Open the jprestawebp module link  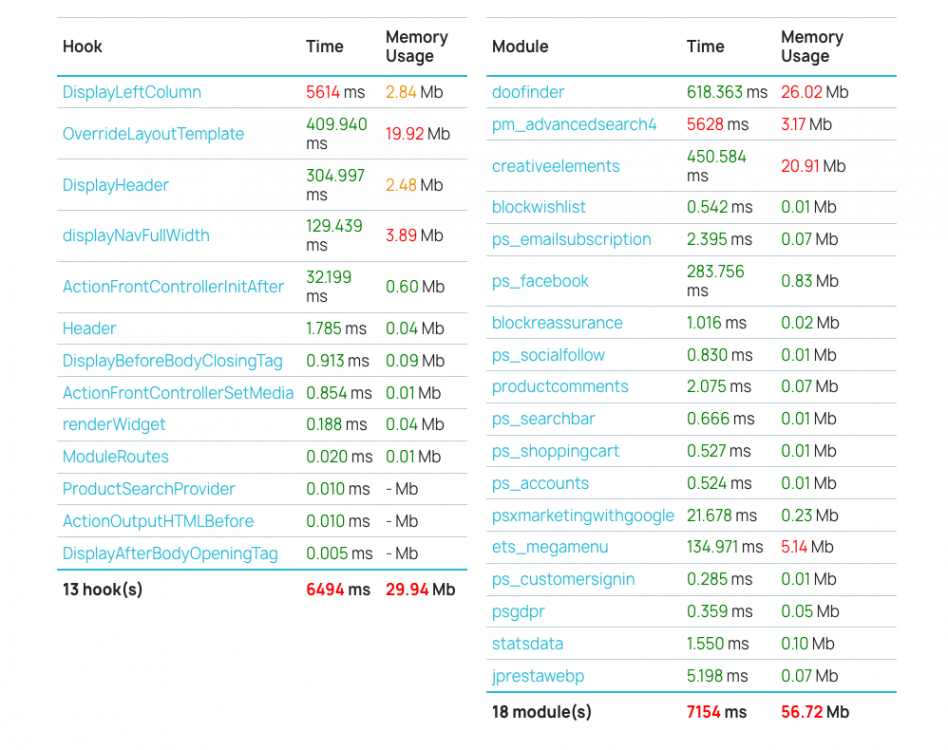(538, 676)
